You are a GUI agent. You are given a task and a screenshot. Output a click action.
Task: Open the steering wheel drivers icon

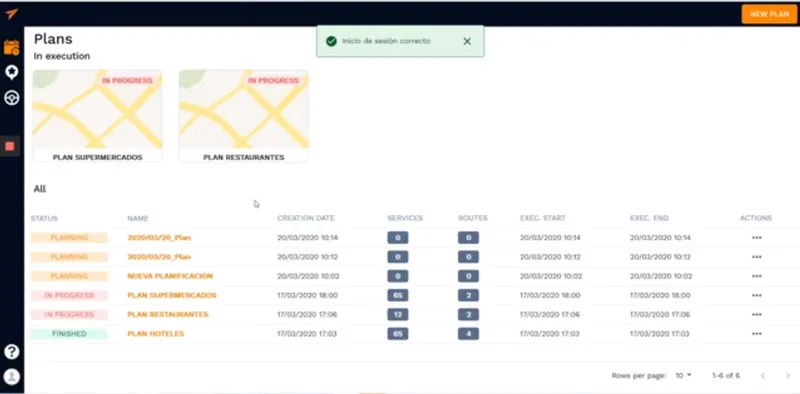pyautogui.click(x=12, y=97)
